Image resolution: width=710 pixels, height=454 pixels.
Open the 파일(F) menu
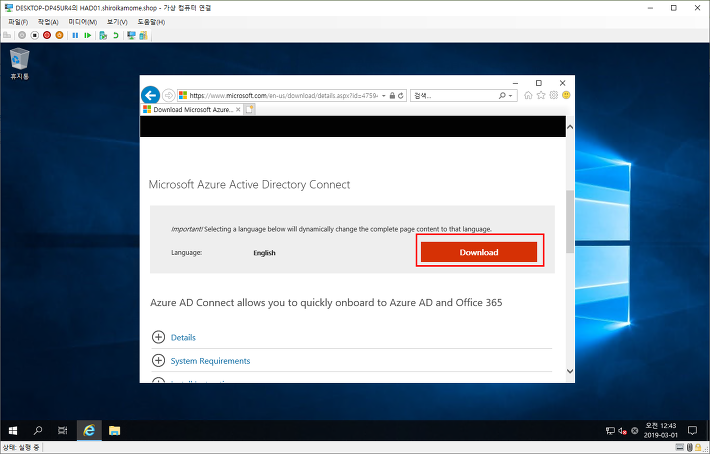(x=18, y=22)
